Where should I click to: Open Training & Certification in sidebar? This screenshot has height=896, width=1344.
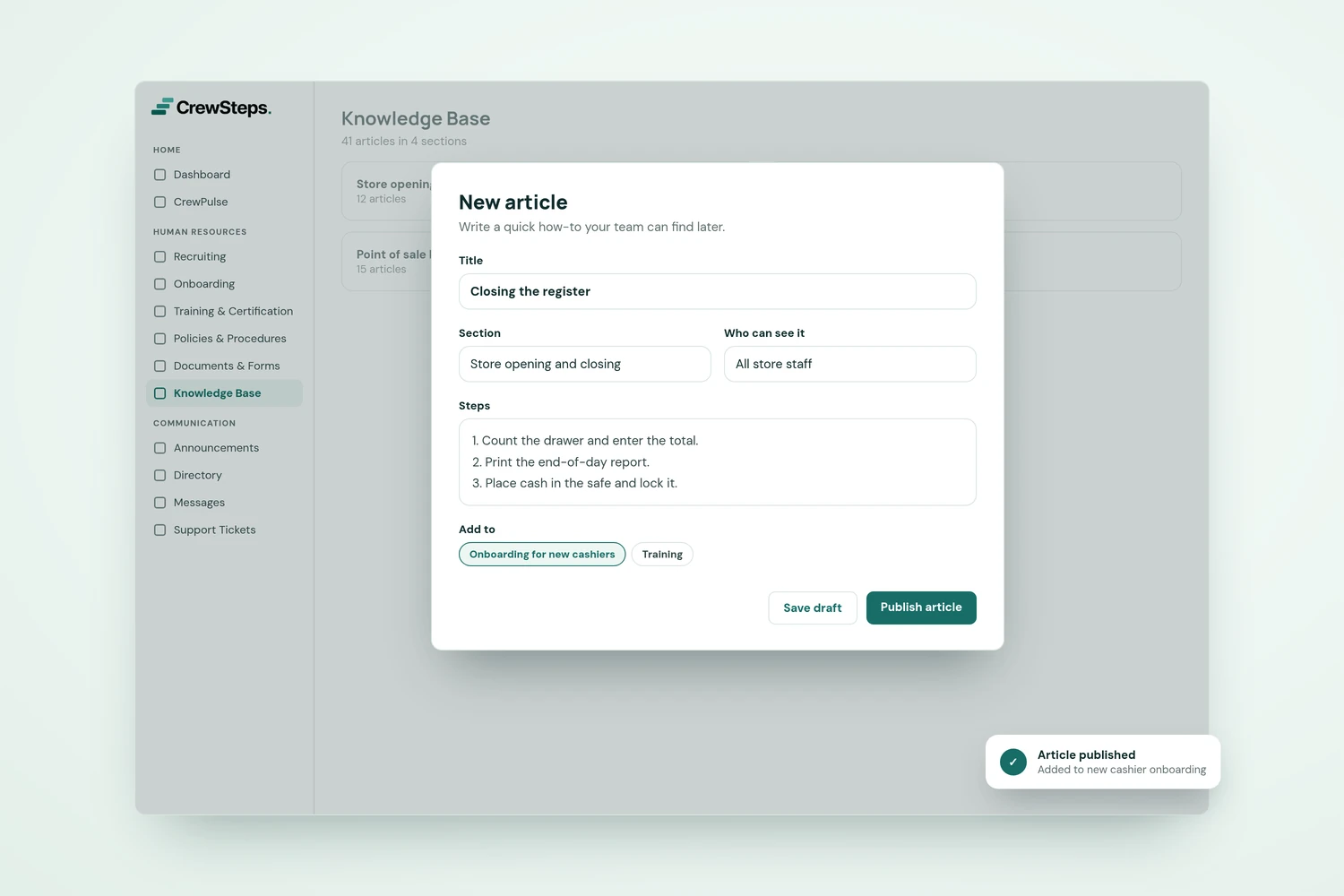pyautogui.click(x=224, y=312)
